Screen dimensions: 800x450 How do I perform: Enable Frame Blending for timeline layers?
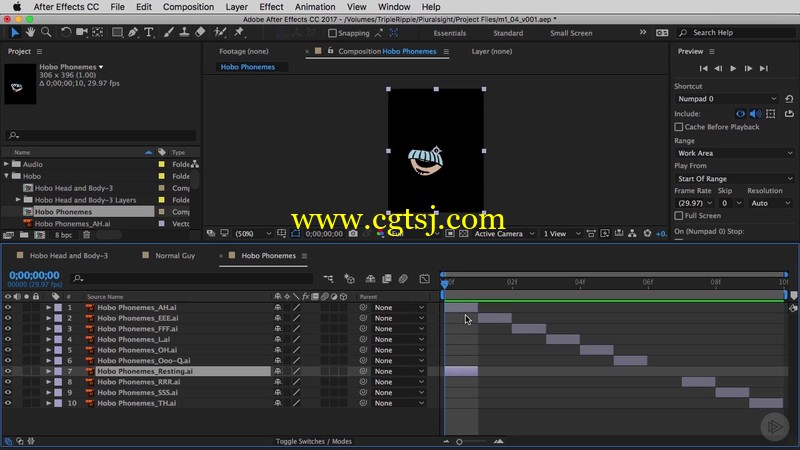387,279
